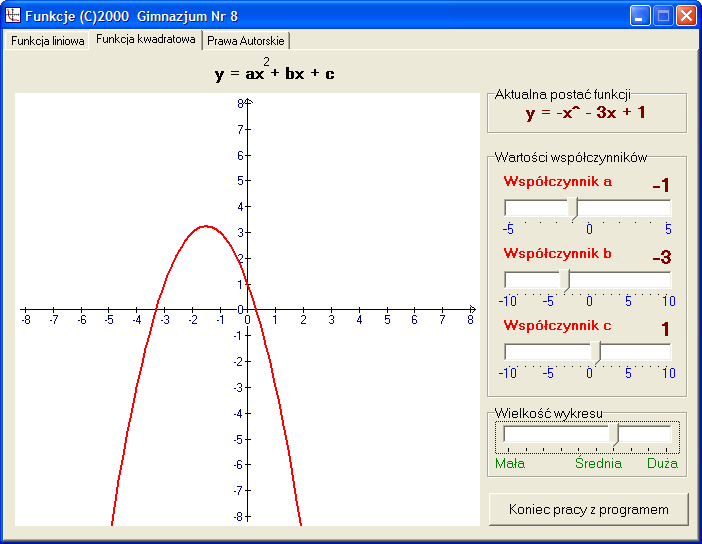This screenshot has height=544, width=702.
Task: Click the red -3 value of Współczynnik b
Action: tap(660, 258)
